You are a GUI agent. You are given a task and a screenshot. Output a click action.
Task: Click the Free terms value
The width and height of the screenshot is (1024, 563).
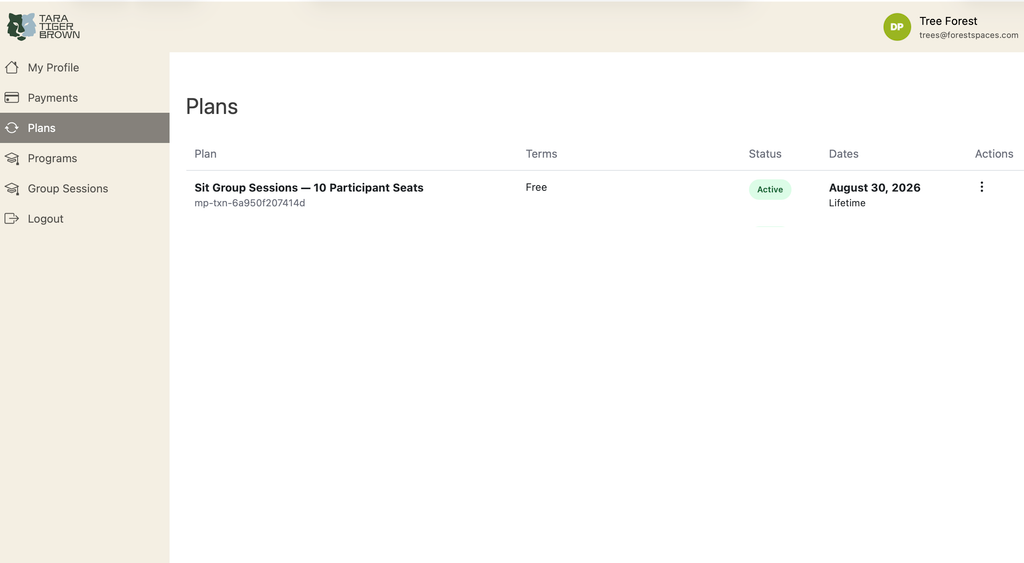536,187
